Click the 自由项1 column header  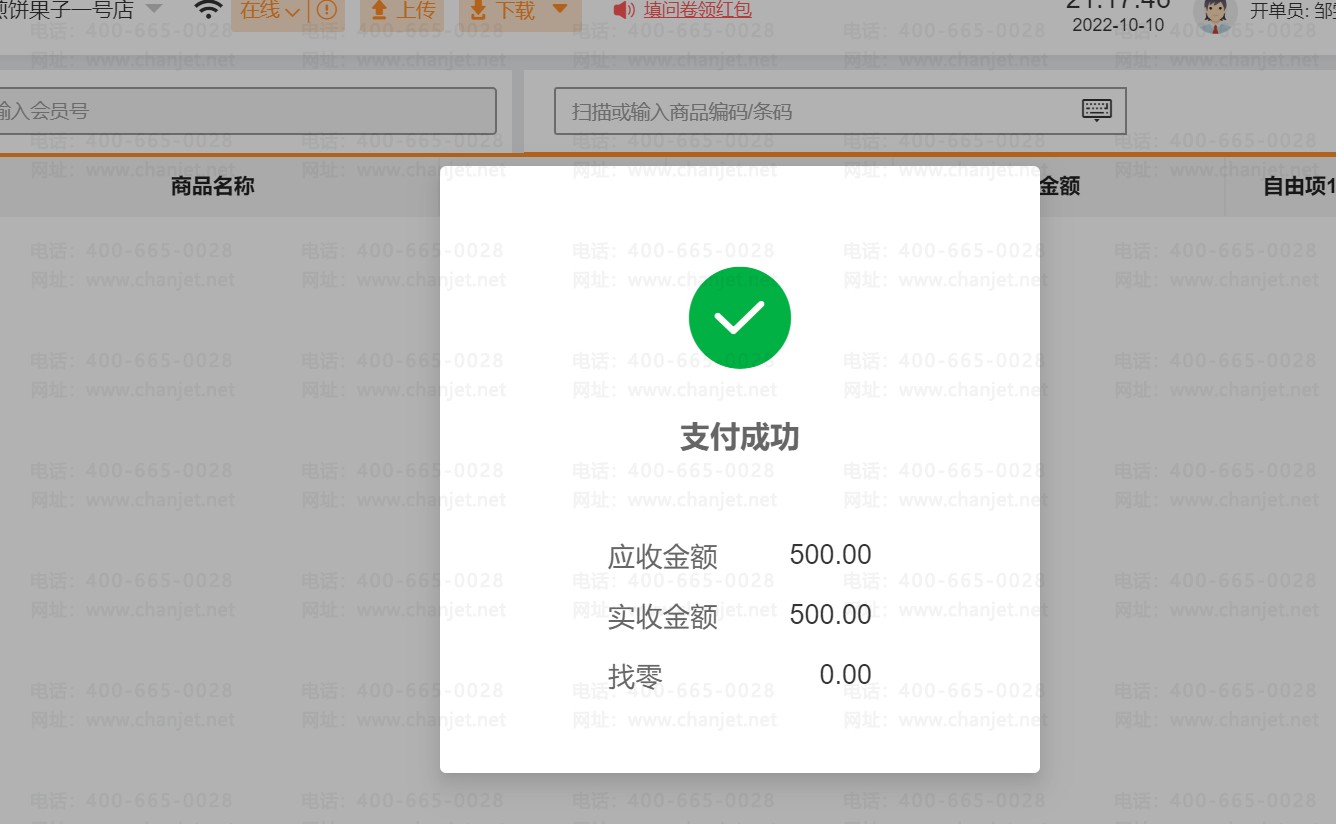pyautogui.click(x=1299, y=186)
